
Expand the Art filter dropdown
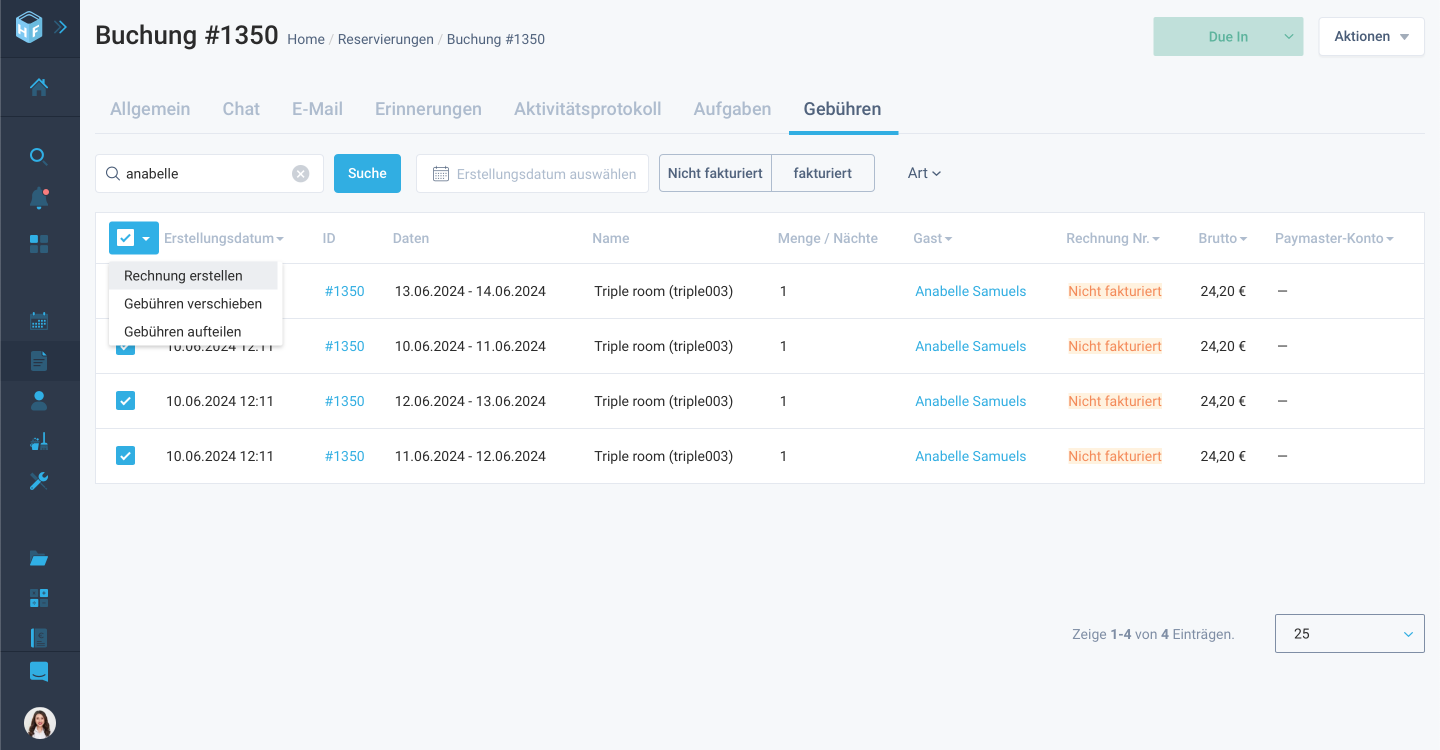tap(924, 173)
